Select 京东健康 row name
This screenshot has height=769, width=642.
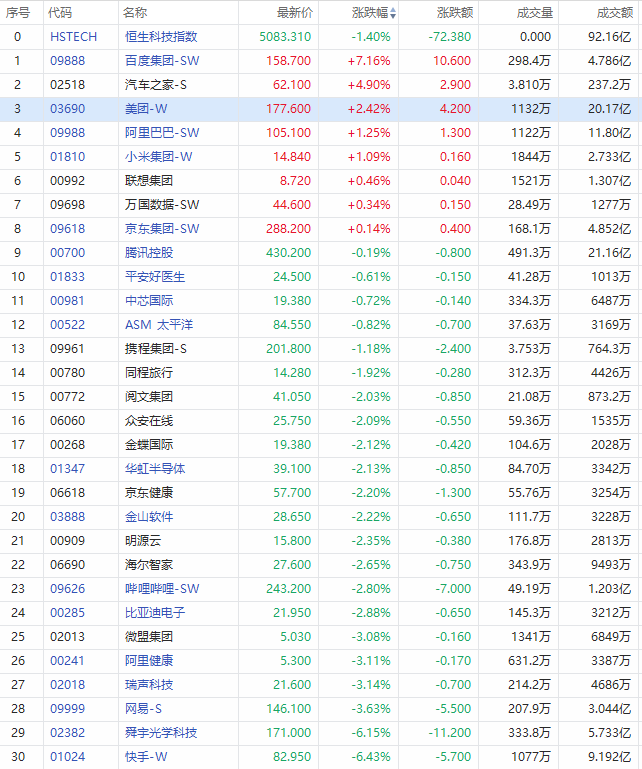(149, 493)
